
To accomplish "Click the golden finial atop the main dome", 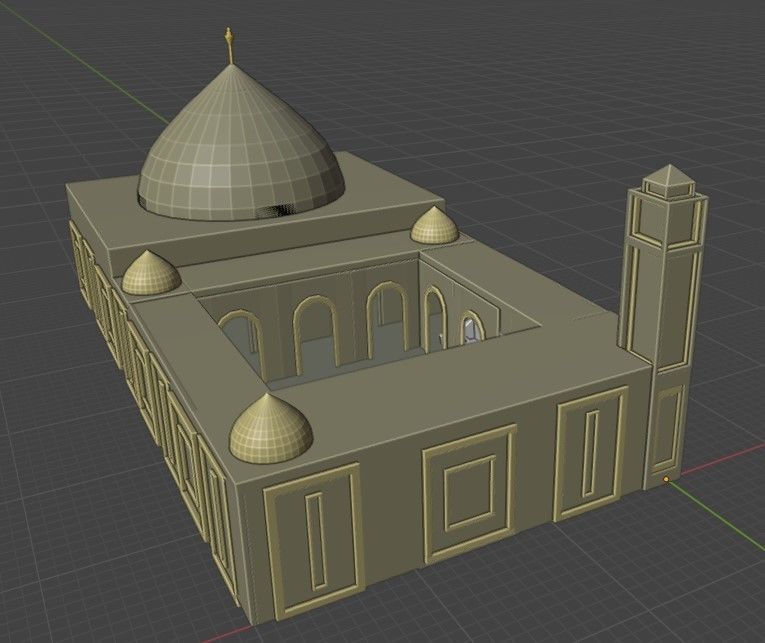I will point(229,45).
